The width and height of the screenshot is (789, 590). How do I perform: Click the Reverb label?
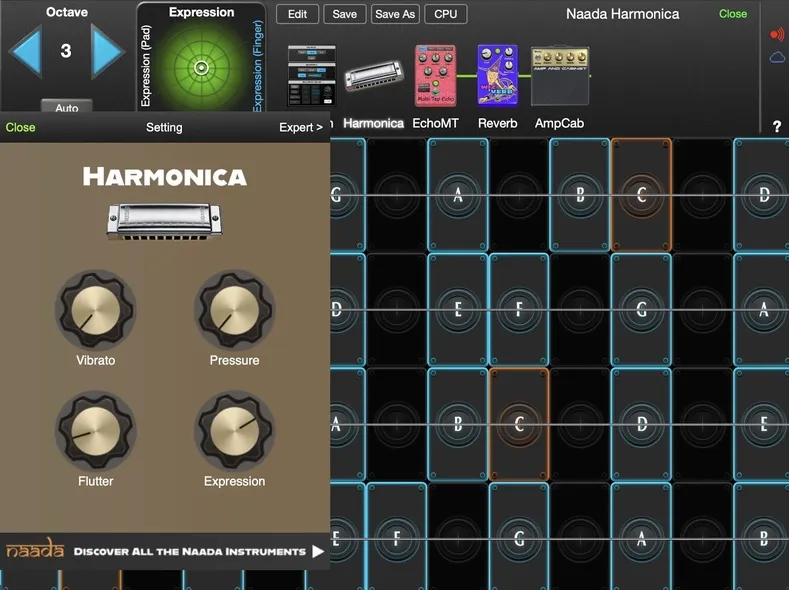tap(497, 123)
